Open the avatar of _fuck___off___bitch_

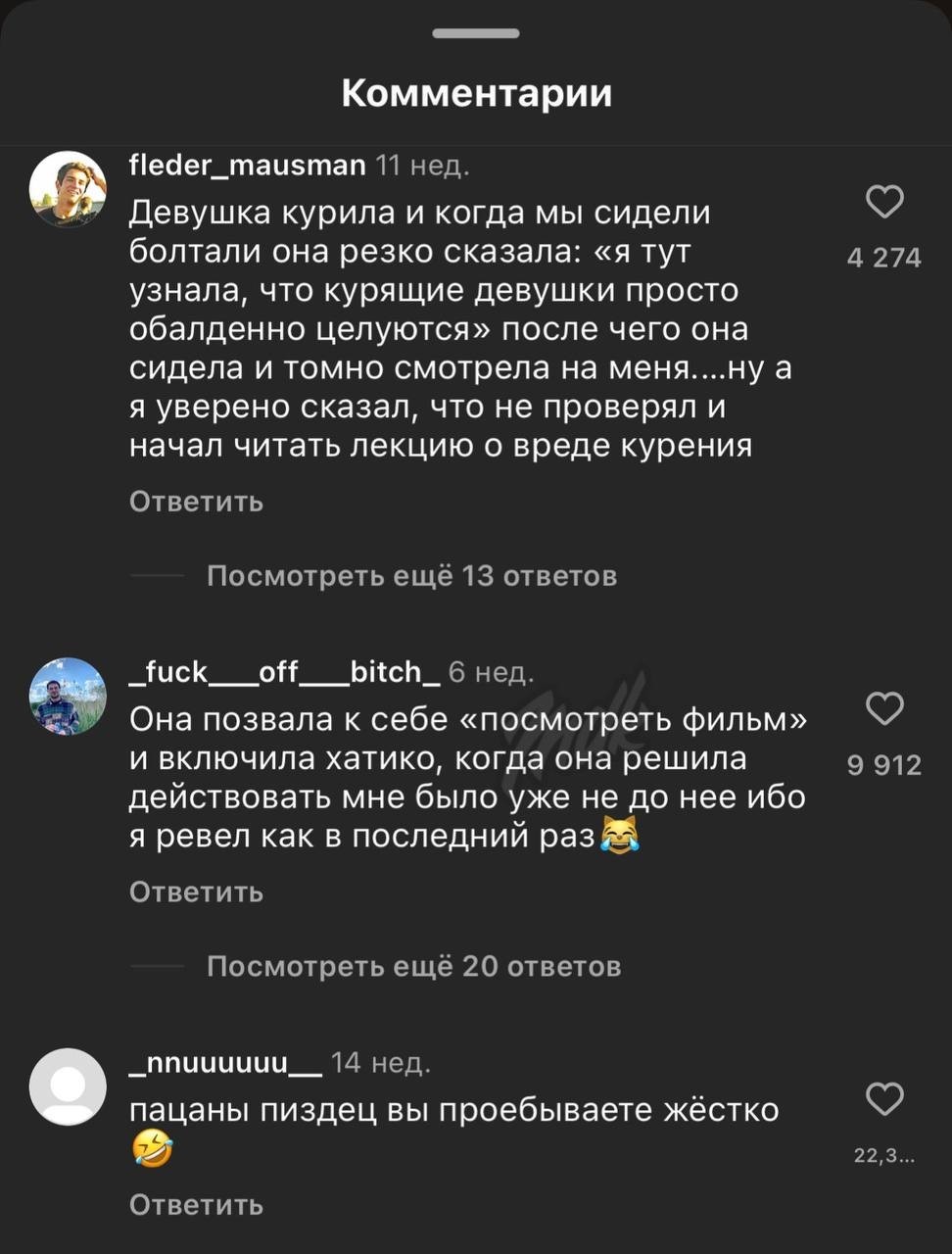(68, 696)
